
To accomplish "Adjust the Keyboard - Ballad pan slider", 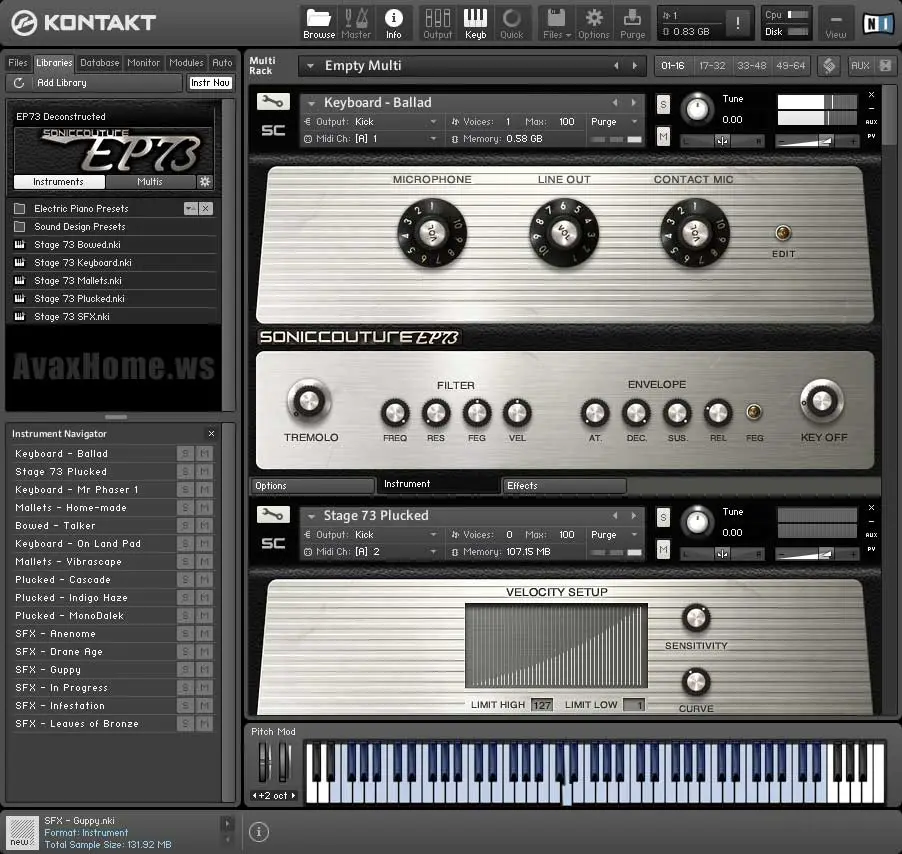I will (722, 141).
